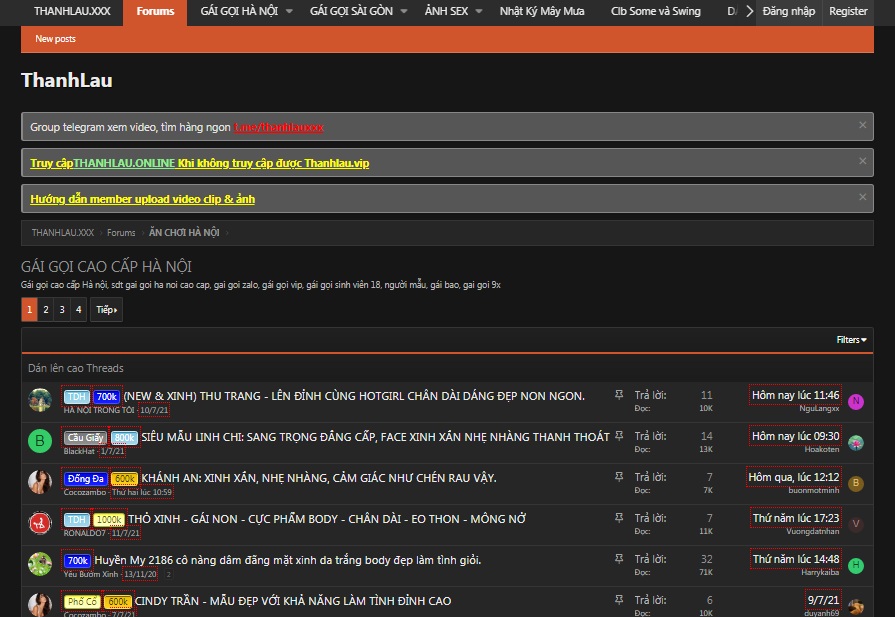Open THANHLAU.XXX in top navigation bar
Screen dimensions: 895x617
pyautogui.click(x=72, y=11)
